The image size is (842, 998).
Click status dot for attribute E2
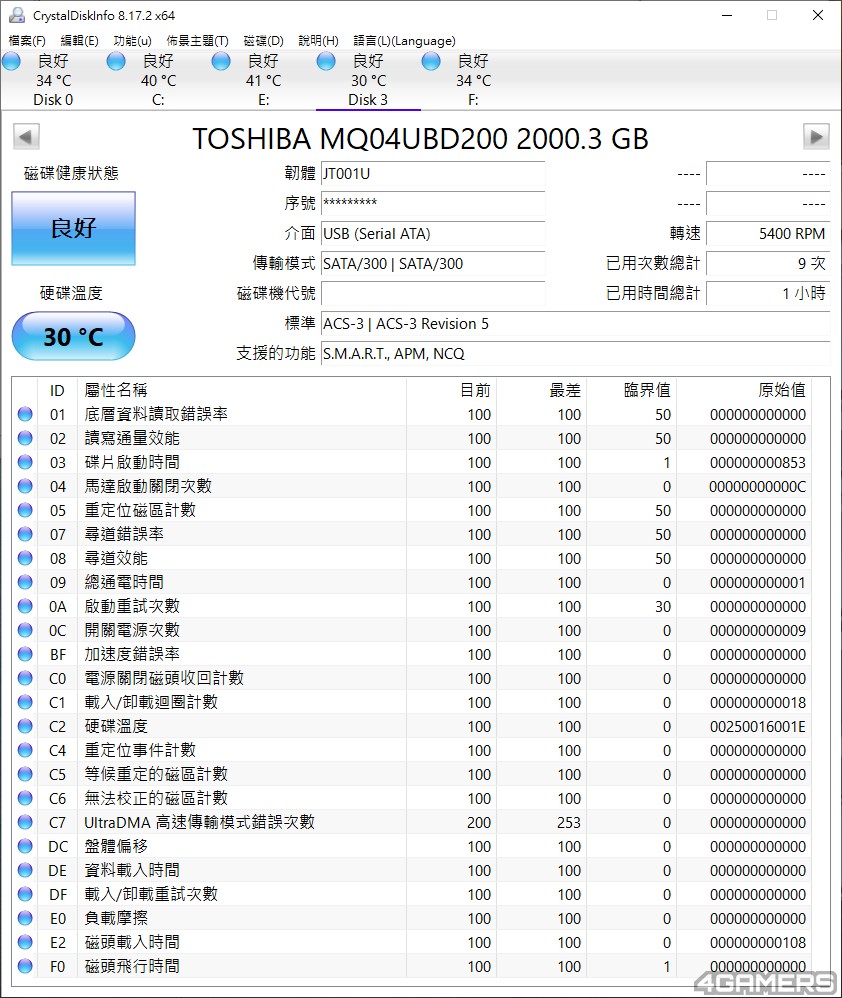tap(25, 943)
